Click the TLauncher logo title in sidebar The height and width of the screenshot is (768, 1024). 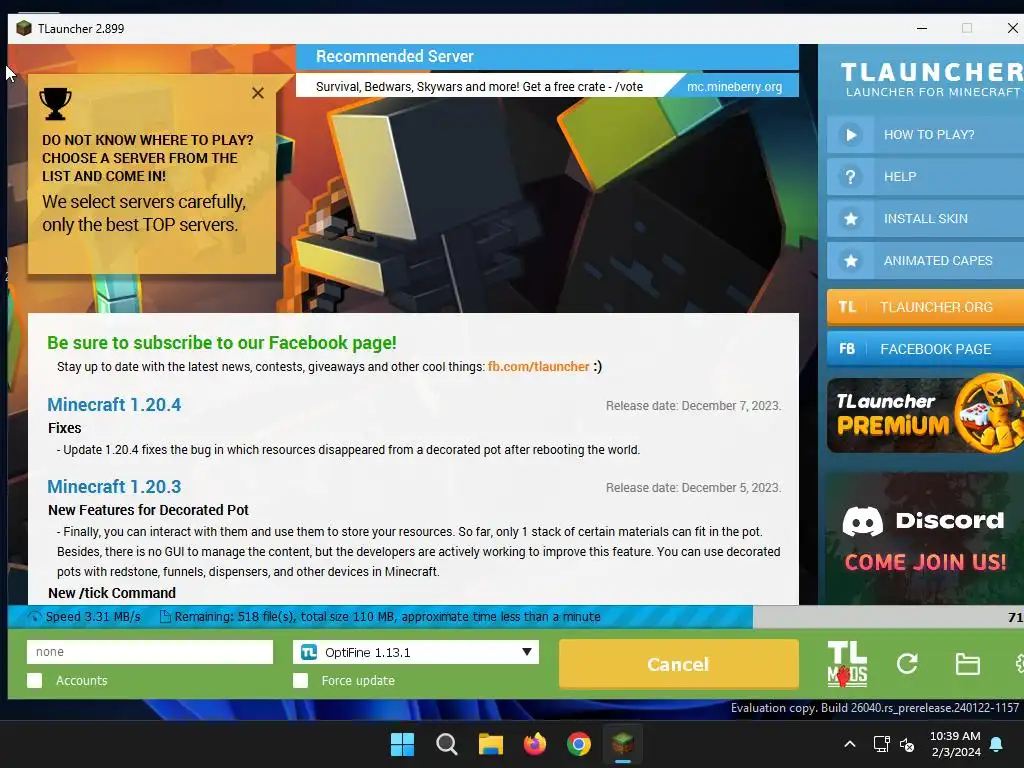tap(932, 79)
